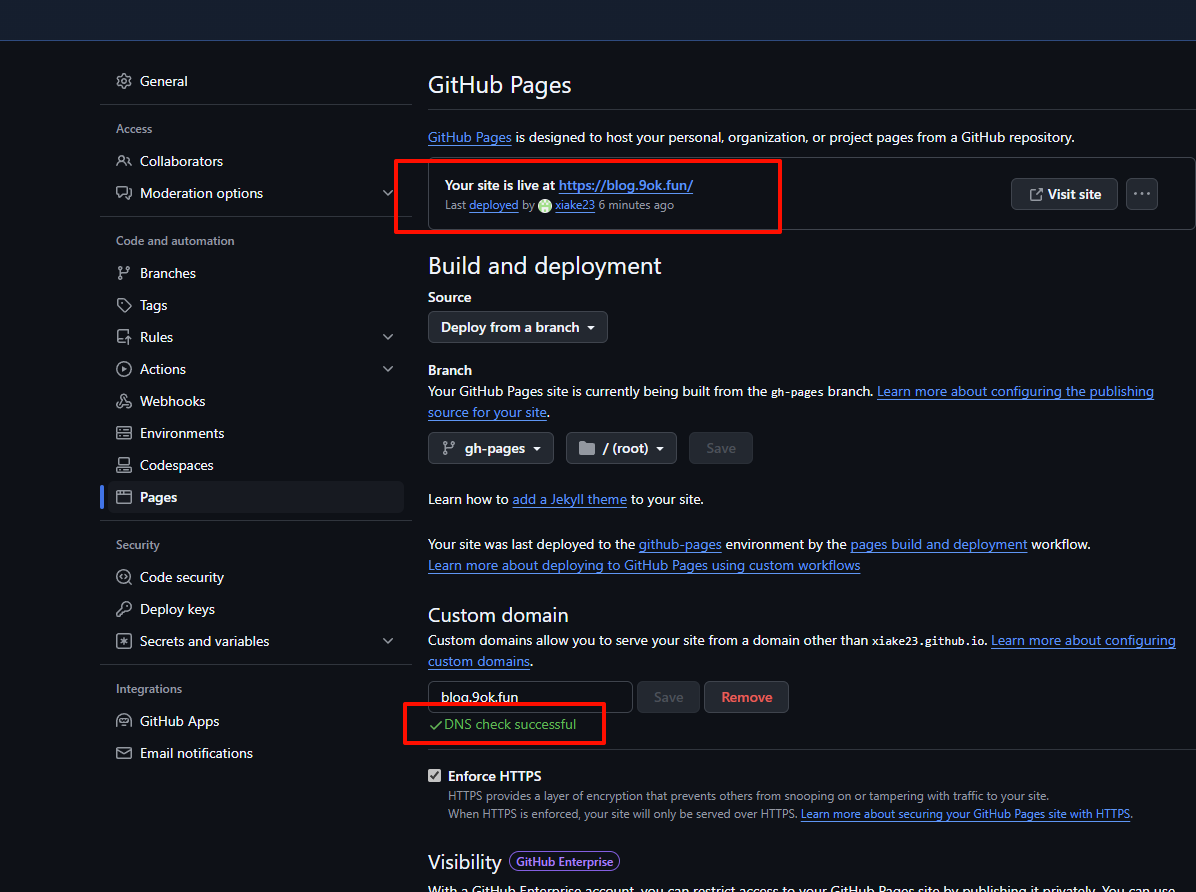
Task: Click the Secrets and variables asterisk icon
Action: (x=124, y=642)
